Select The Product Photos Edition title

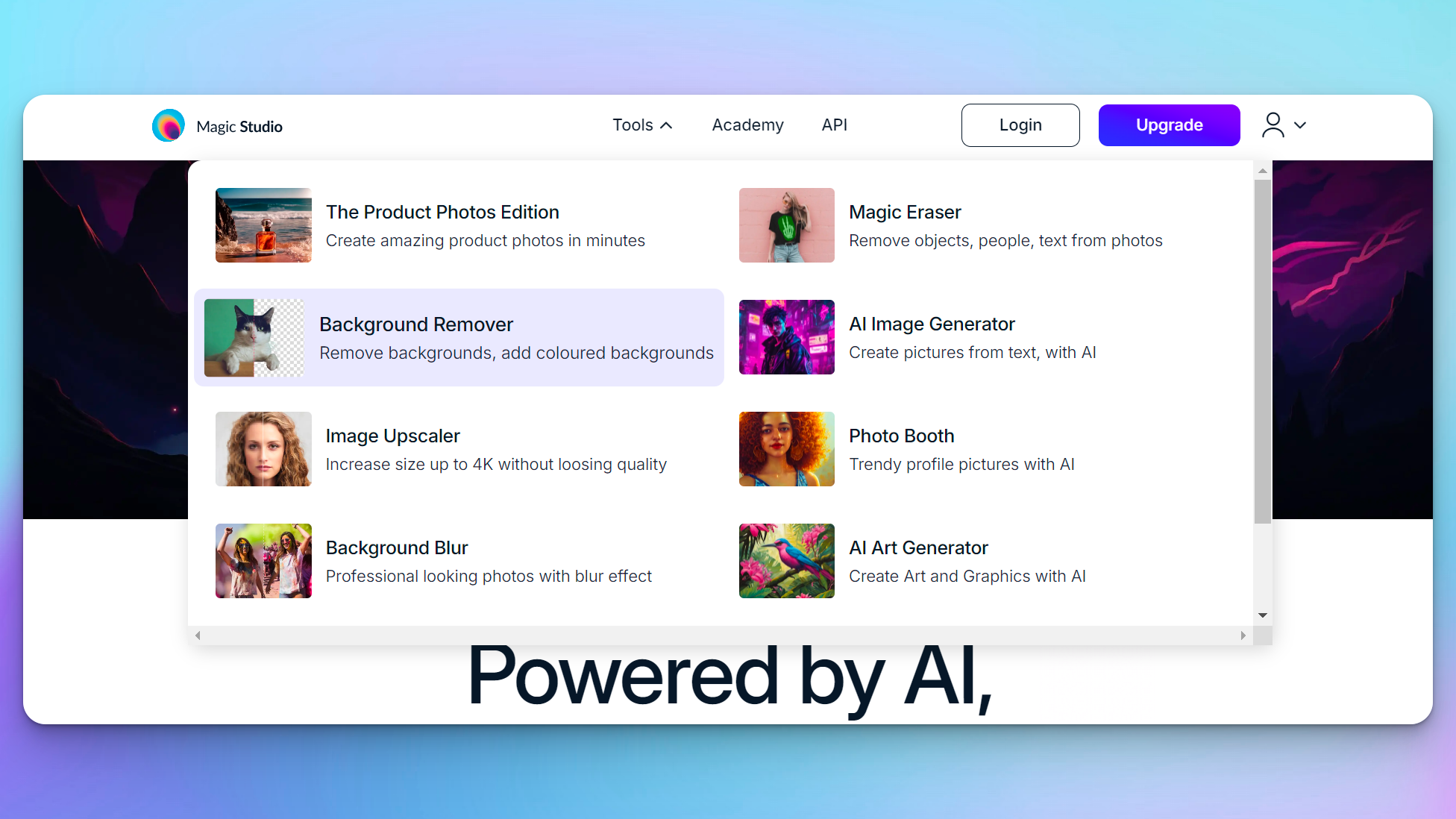[x=442, y=212]
